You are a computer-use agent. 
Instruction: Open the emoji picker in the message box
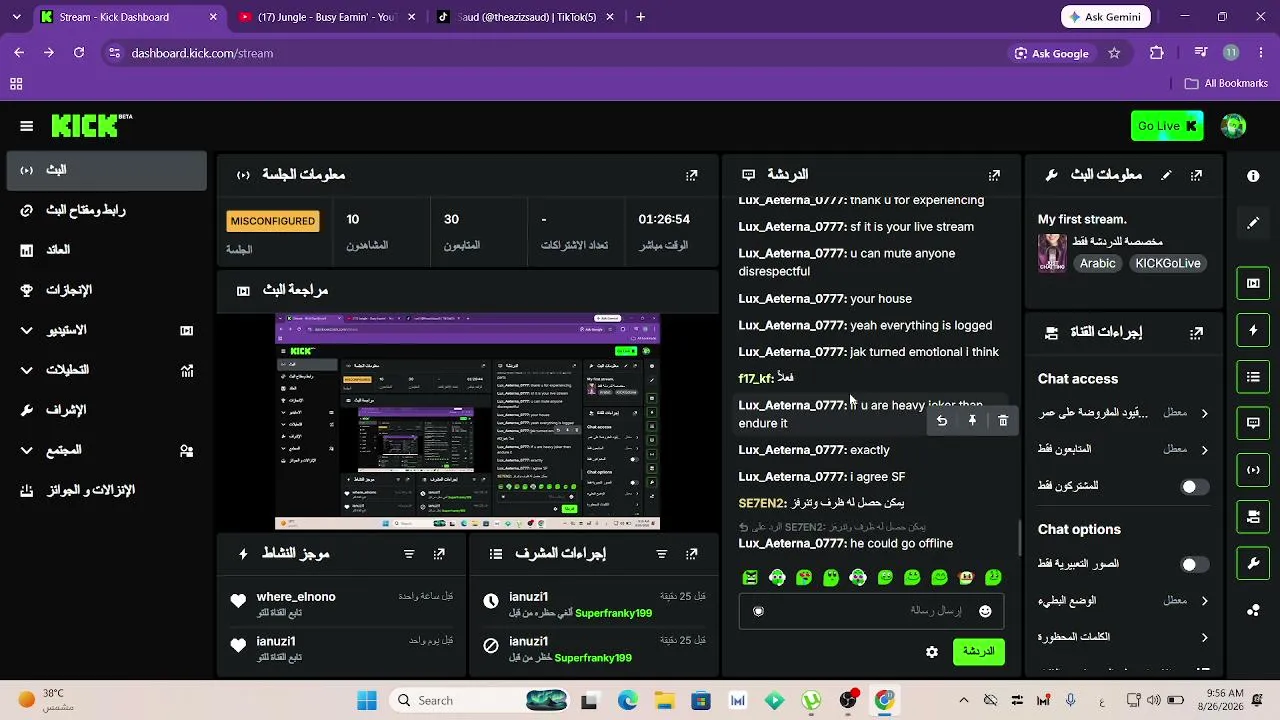coord(985,611)
